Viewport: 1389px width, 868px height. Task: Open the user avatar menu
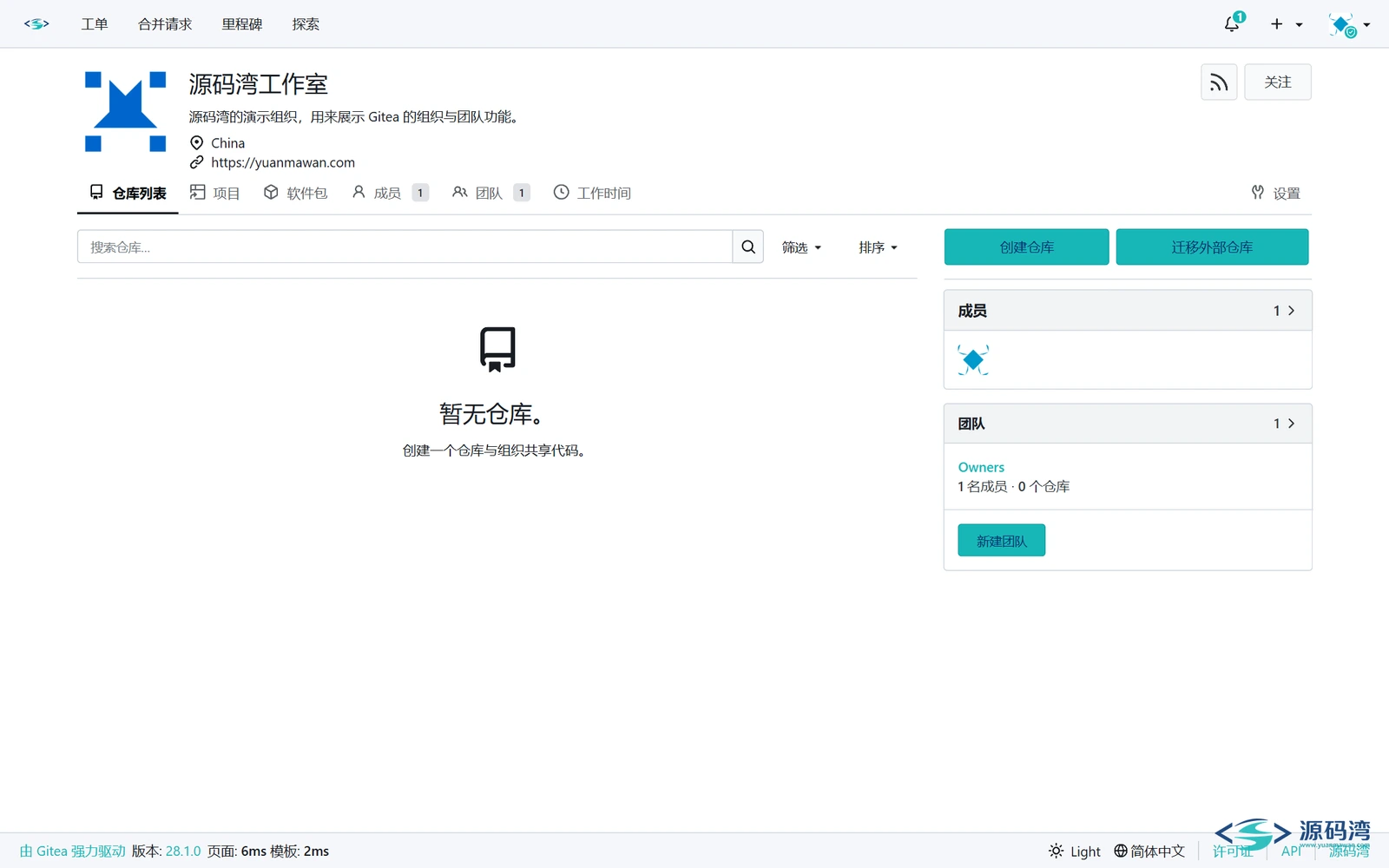(1349, 25)
